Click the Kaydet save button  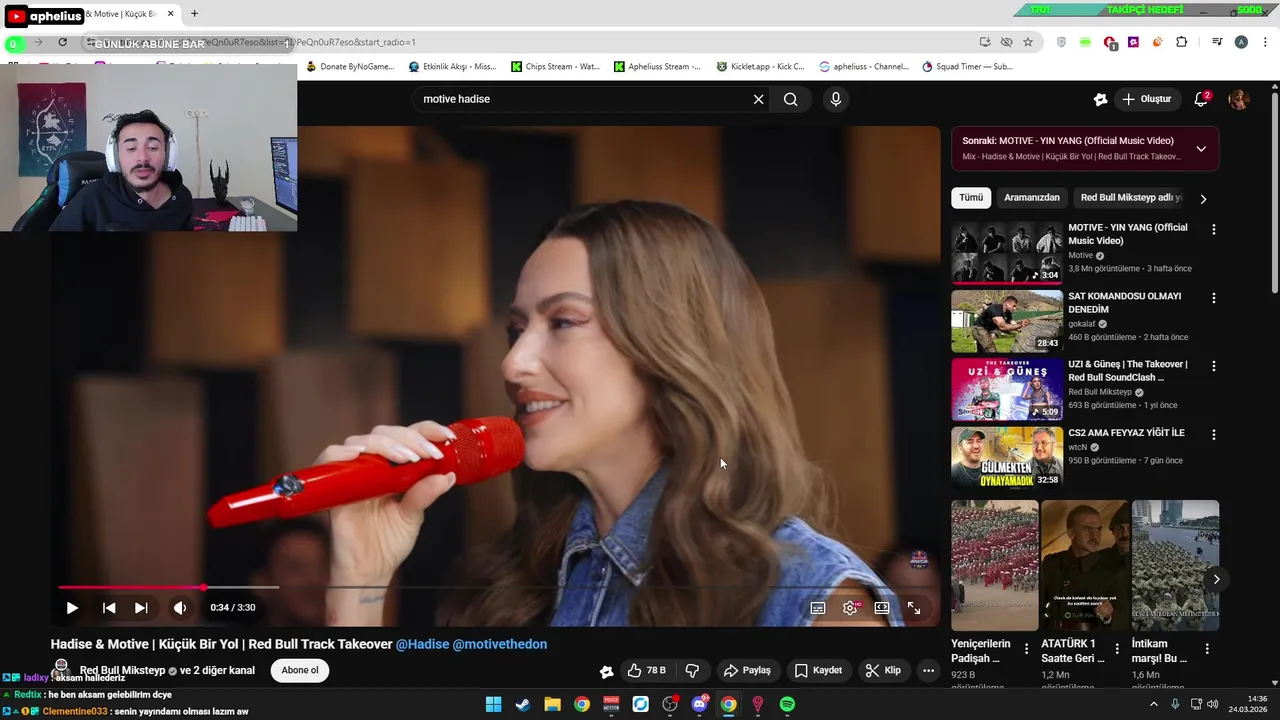tap(818, 670)
